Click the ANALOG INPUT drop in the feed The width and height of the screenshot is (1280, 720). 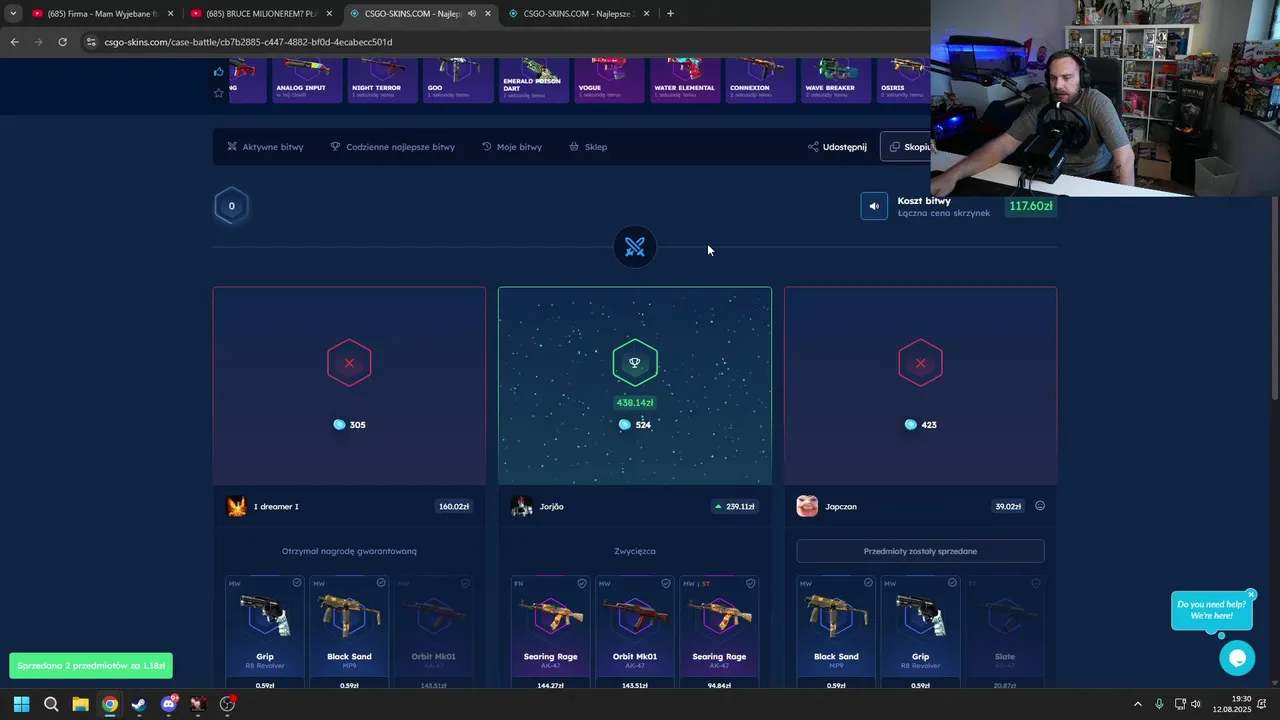[x=307, y=79]
